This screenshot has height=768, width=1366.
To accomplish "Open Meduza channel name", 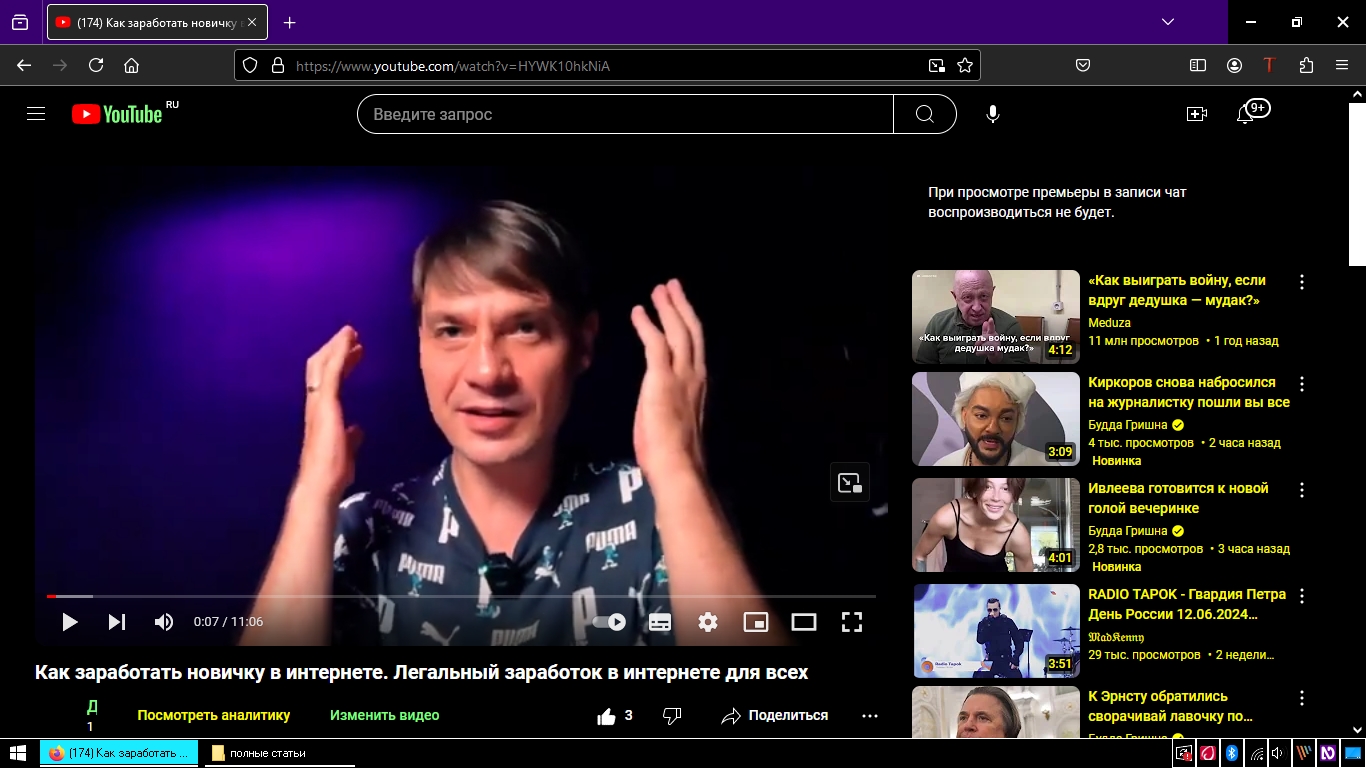I will 1109,323.
